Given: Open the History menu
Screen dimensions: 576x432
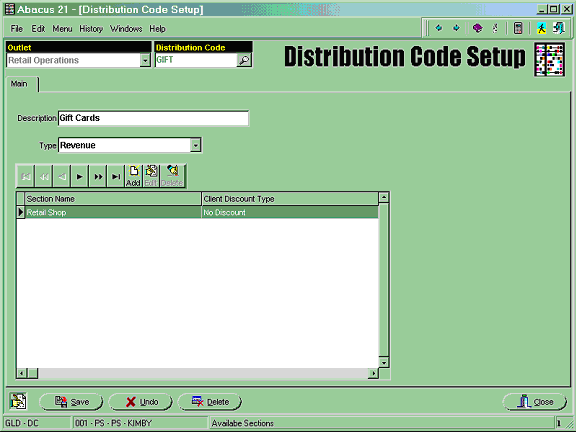Looking at the screenshot, I should [x=91, y=29].
